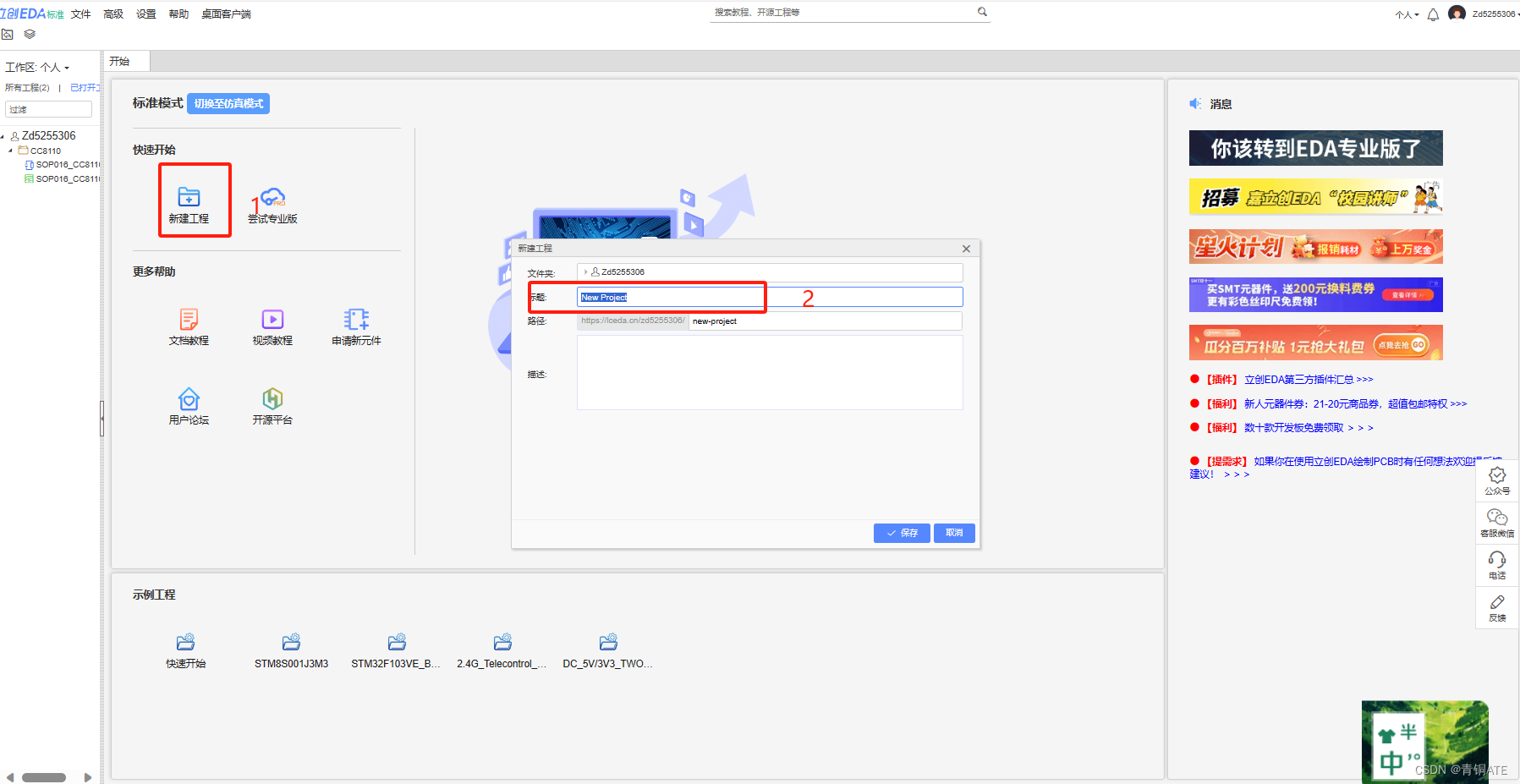Select the CC8110 folder in tree
Screen dimensions: 1520x784
pos(46,151)
